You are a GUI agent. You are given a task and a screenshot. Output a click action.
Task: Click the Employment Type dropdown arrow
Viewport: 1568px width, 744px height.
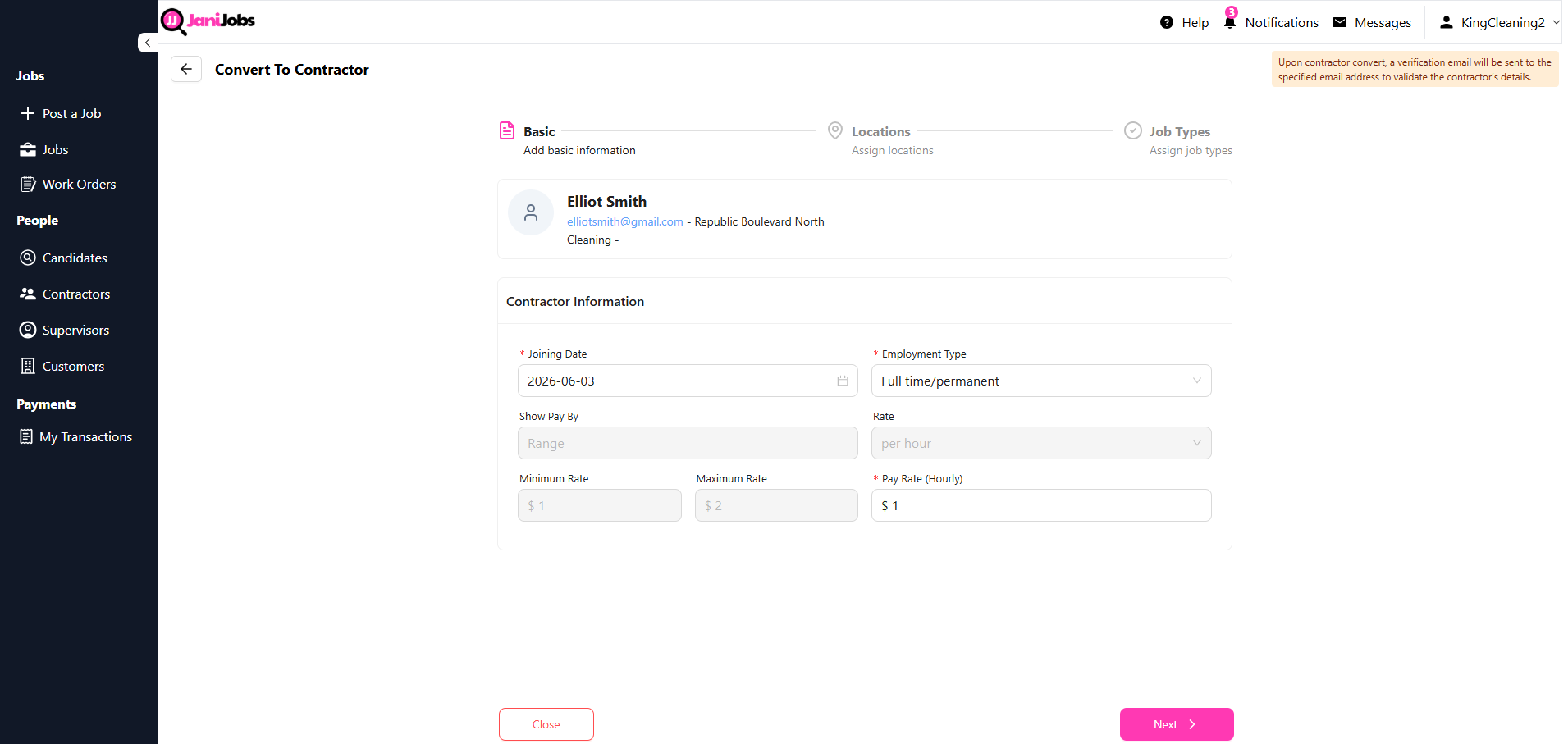(x=1196, y=381)
